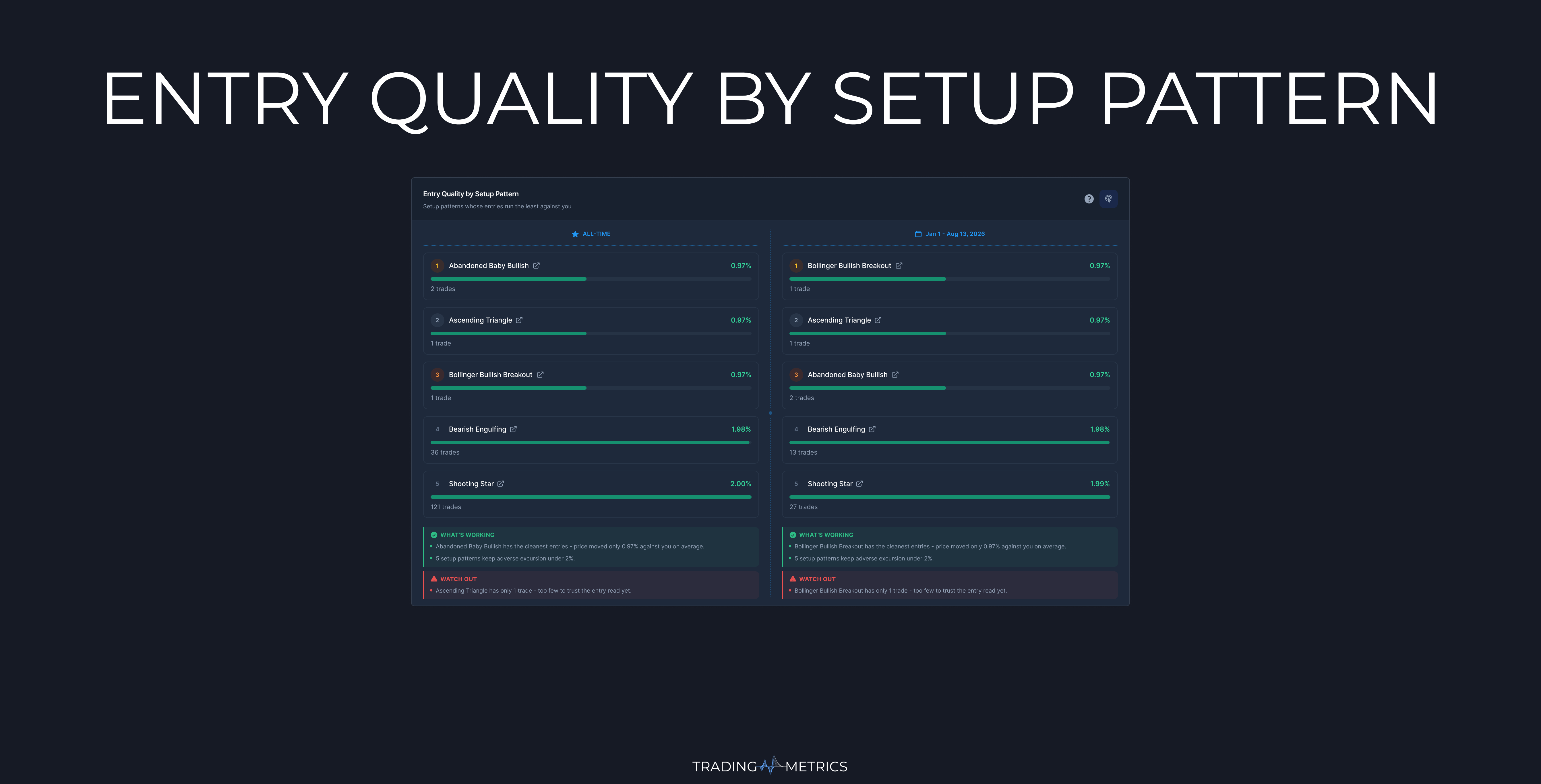Click the all-time "2 trades" count under Abandoned Baby Bullish
The height and width of the screenshot is (784, 1541).
[x=443, y=289]
